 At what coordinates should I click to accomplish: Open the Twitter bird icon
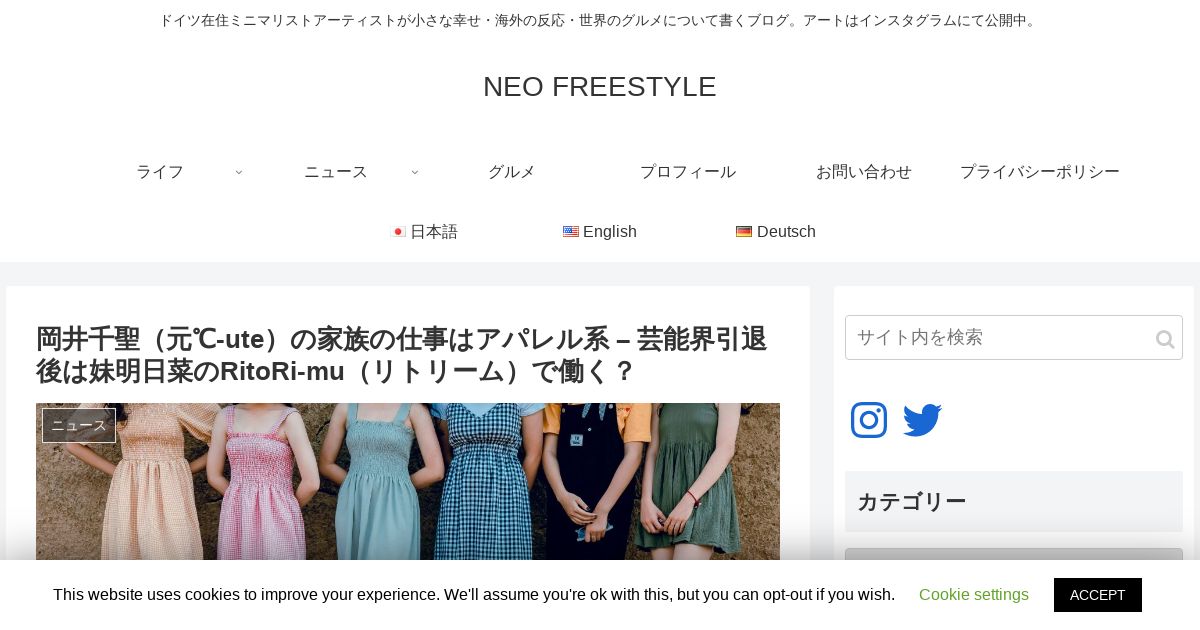click(x=922, y=420)
